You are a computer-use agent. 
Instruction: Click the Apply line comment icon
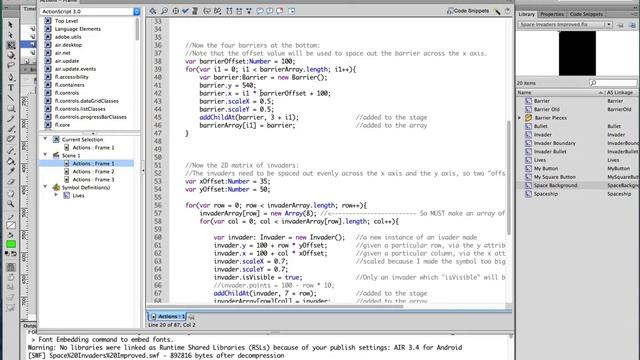click(269, 11)
